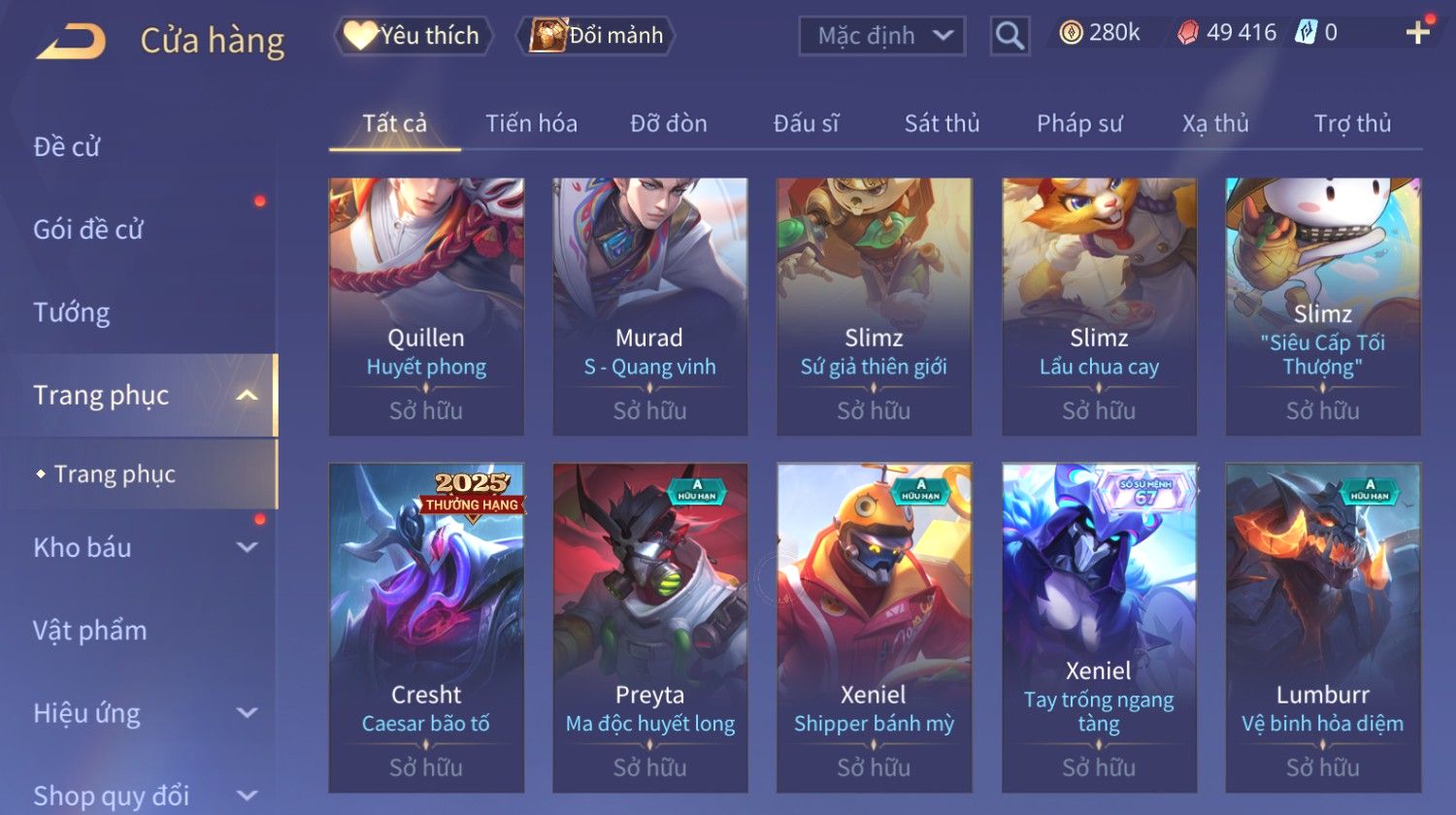Image resolution: width=1456 pixels, height=815 pixels.
Task: Open Gói đề cử in the sidebar
Action: [88, 230]
